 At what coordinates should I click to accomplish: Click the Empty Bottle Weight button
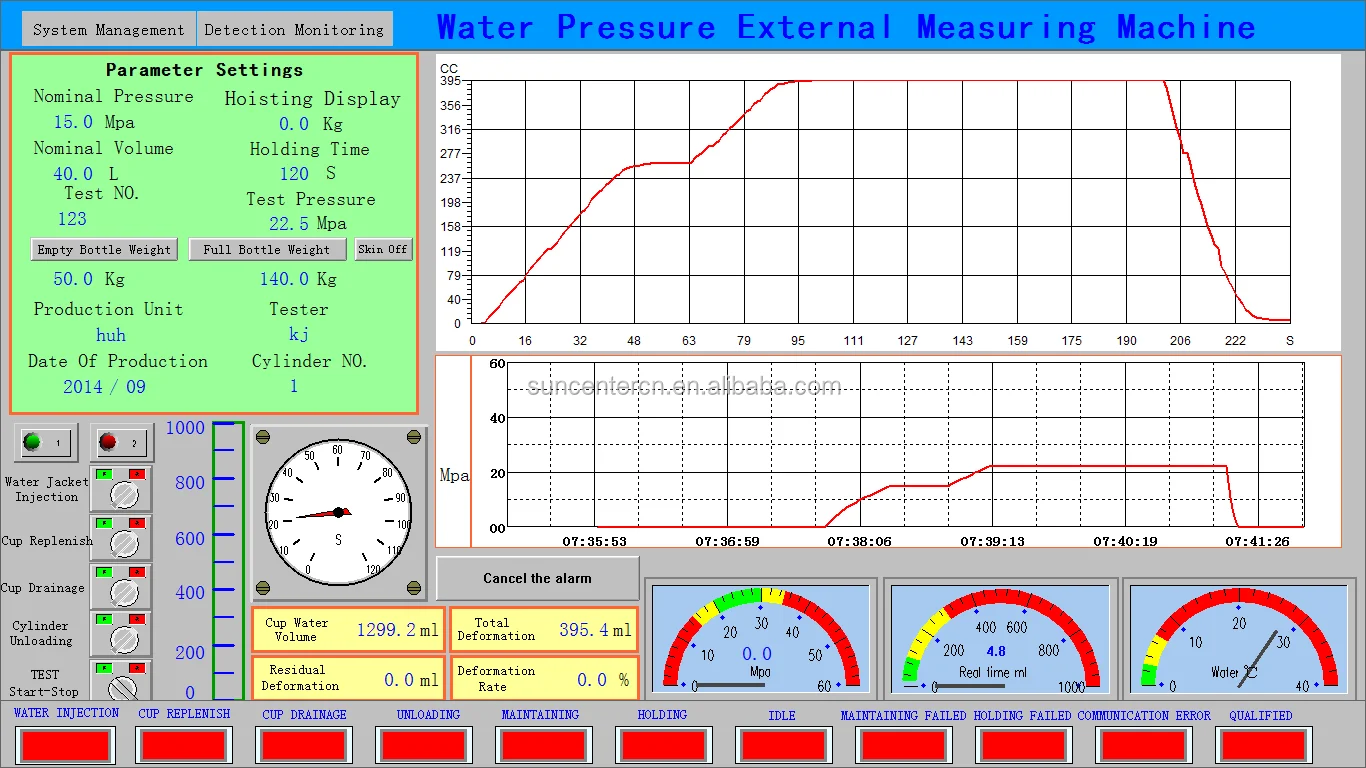(x=104, y=250)
